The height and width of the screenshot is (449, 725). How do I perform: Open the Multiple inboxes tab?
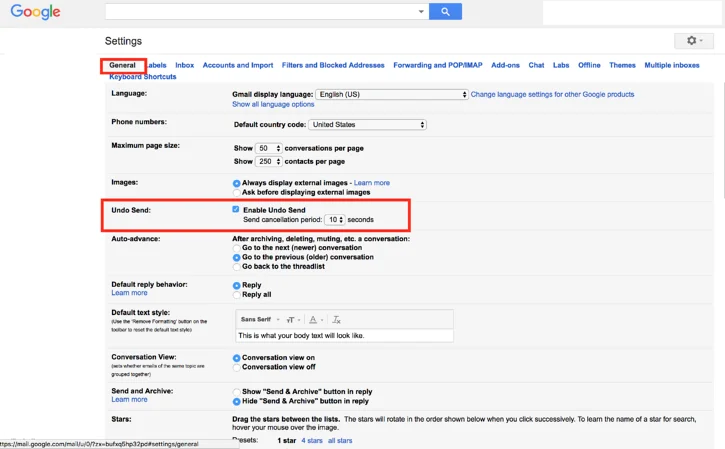pyautogui.click(x=672, y=65)
